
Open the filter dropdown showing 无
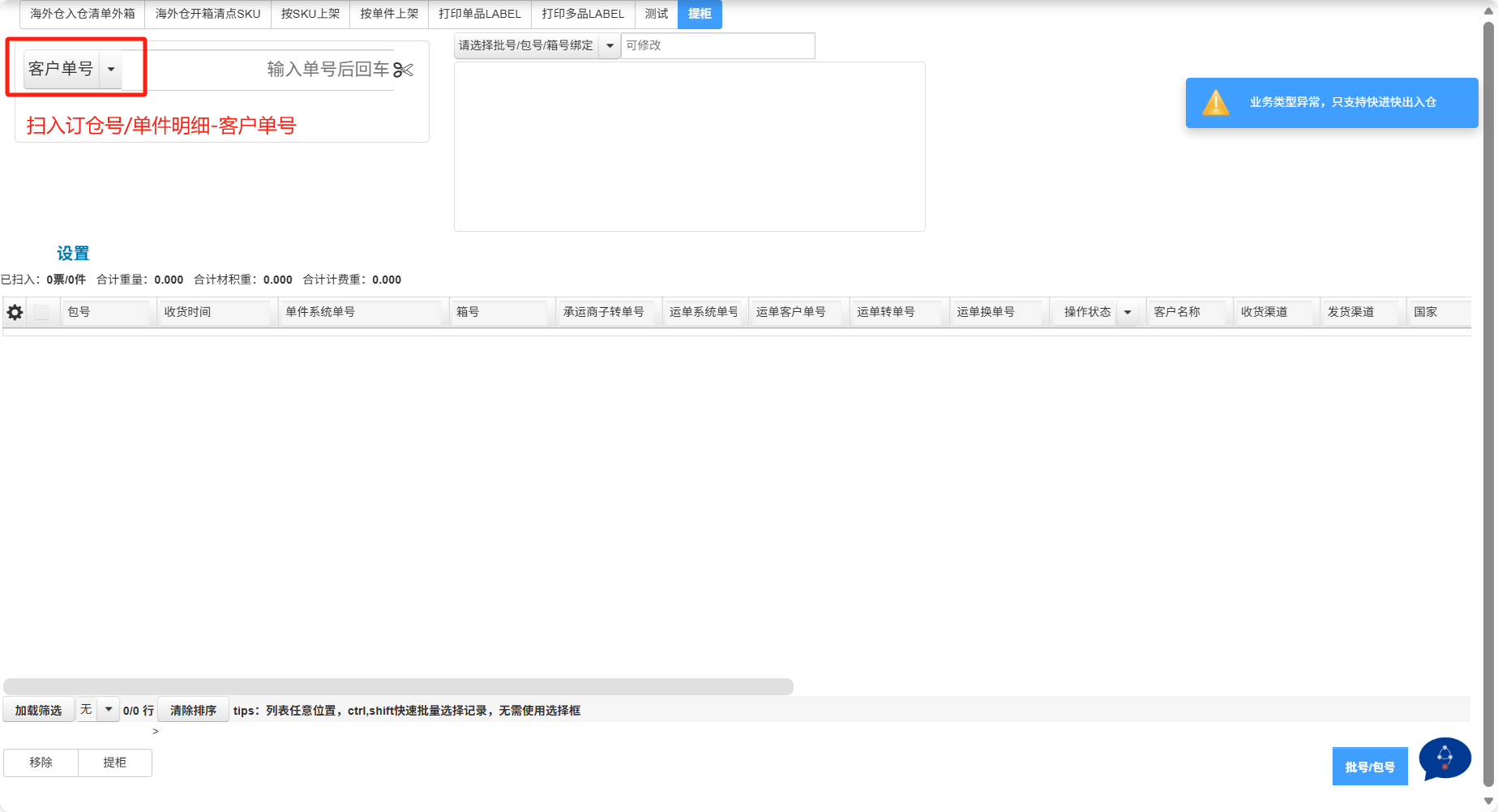[108, 710]
